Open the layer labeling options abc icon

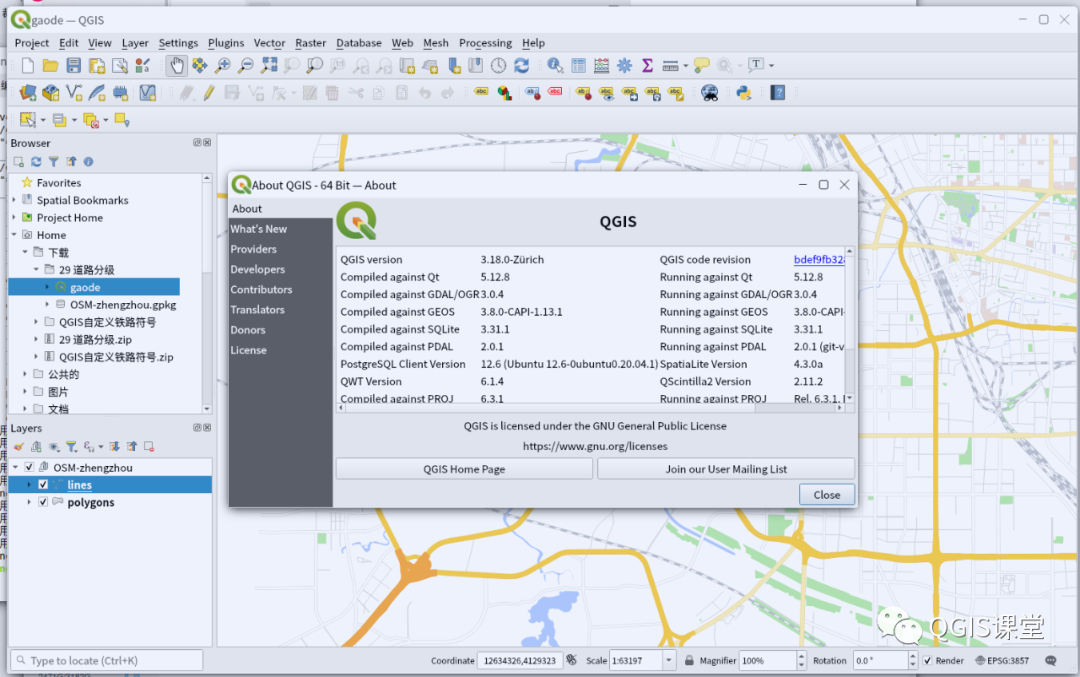pos(481,92)
